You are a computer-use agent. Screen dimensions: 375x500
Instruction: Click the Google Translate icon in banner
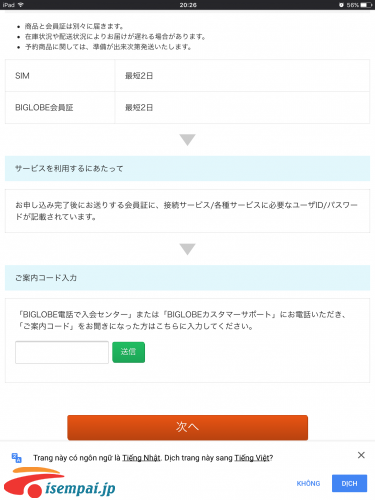click(x=17, y=458)
